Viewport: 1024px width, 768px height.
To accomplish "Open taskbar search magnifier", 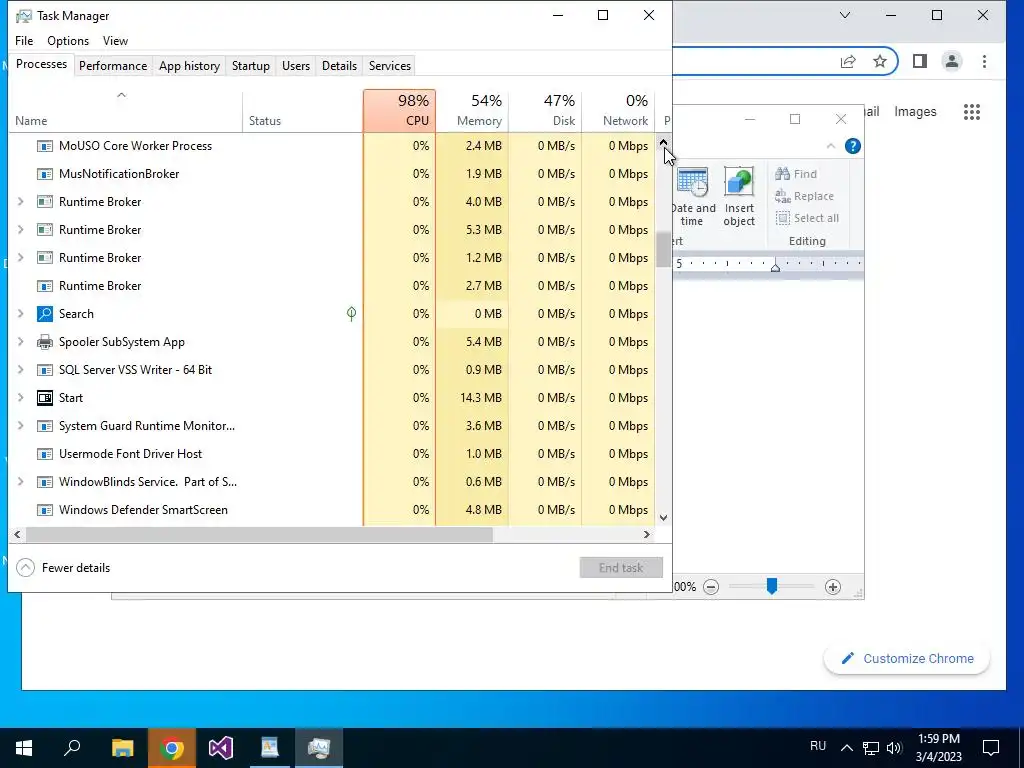I will pos(72,748).
